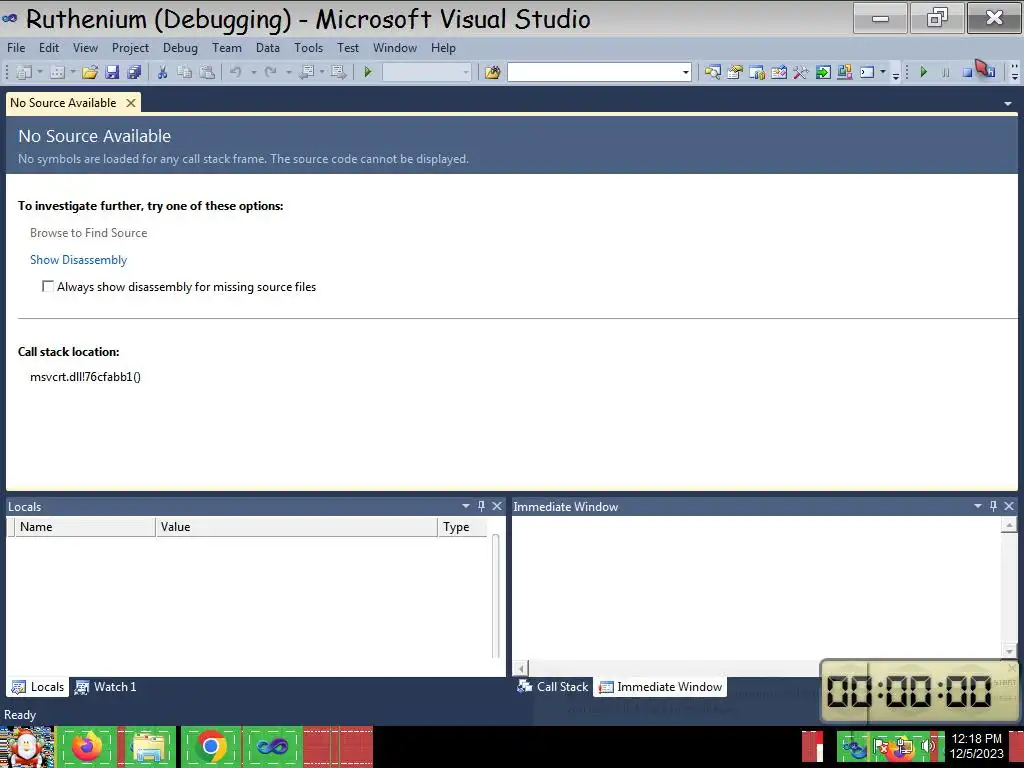
Task: Click the Navigate Backward icon
Action: [306, 72]
